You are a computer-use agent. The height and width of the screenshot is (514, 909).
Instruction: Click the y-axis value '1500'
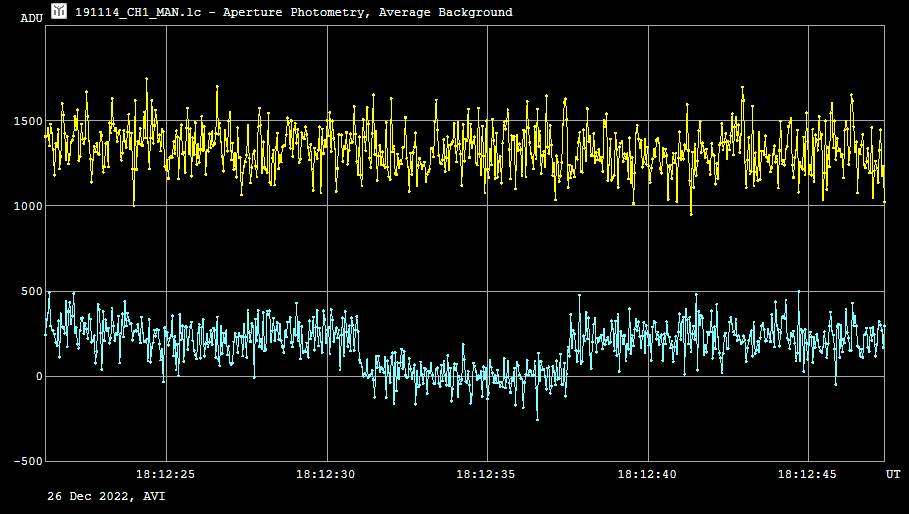click(x=28, y=121)
